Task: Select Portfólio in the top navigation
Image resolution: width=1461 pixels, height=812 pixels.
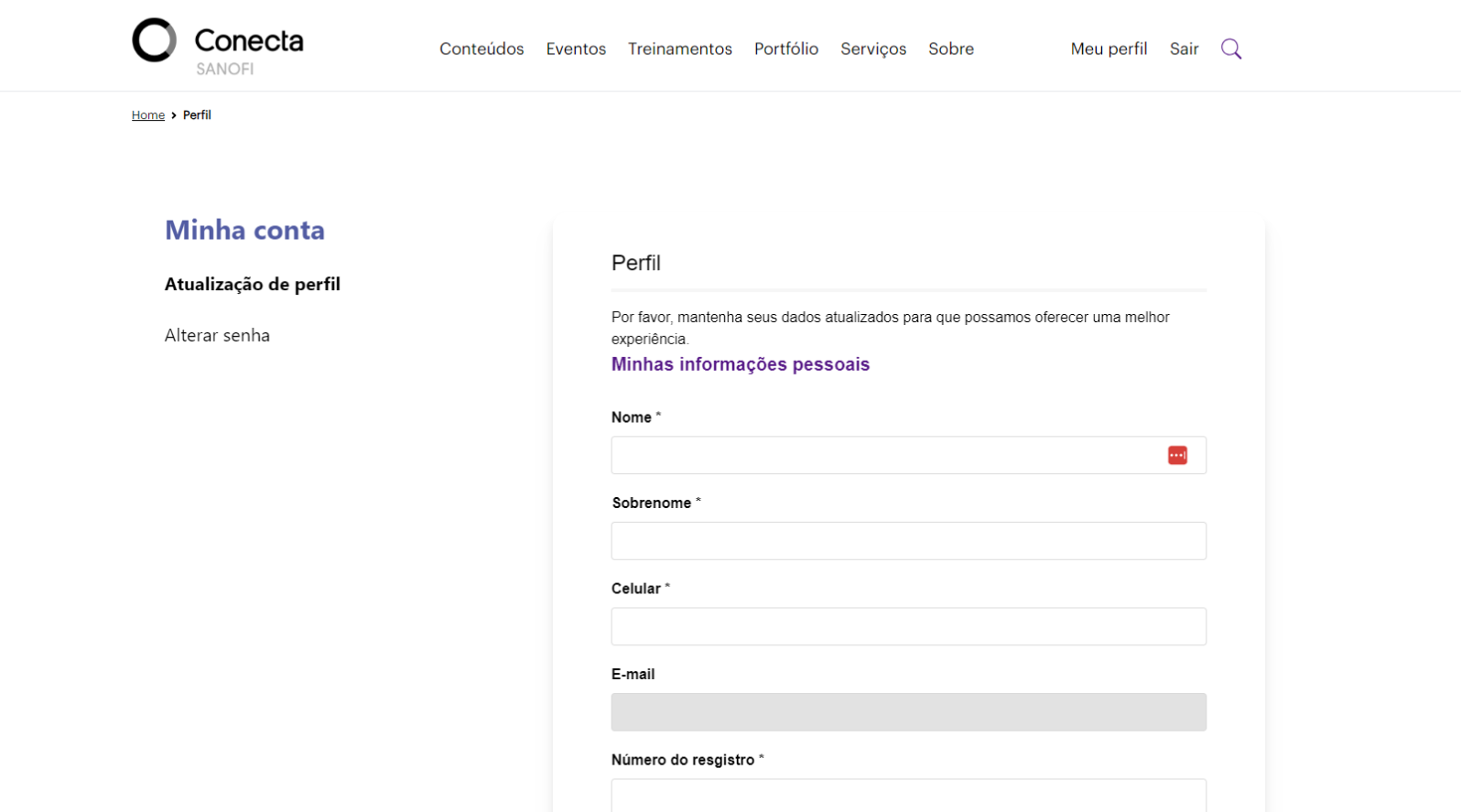Action: tap(785, 49)
